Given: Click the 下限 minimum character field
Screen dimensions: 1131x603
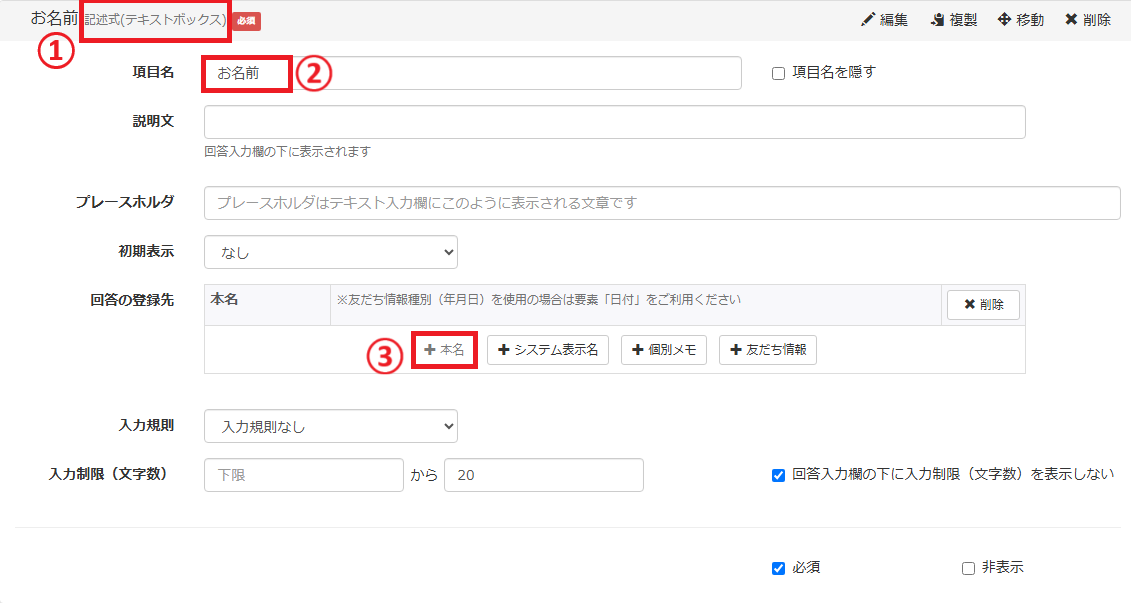Looking at the screenshot, I should click(302, 475).
